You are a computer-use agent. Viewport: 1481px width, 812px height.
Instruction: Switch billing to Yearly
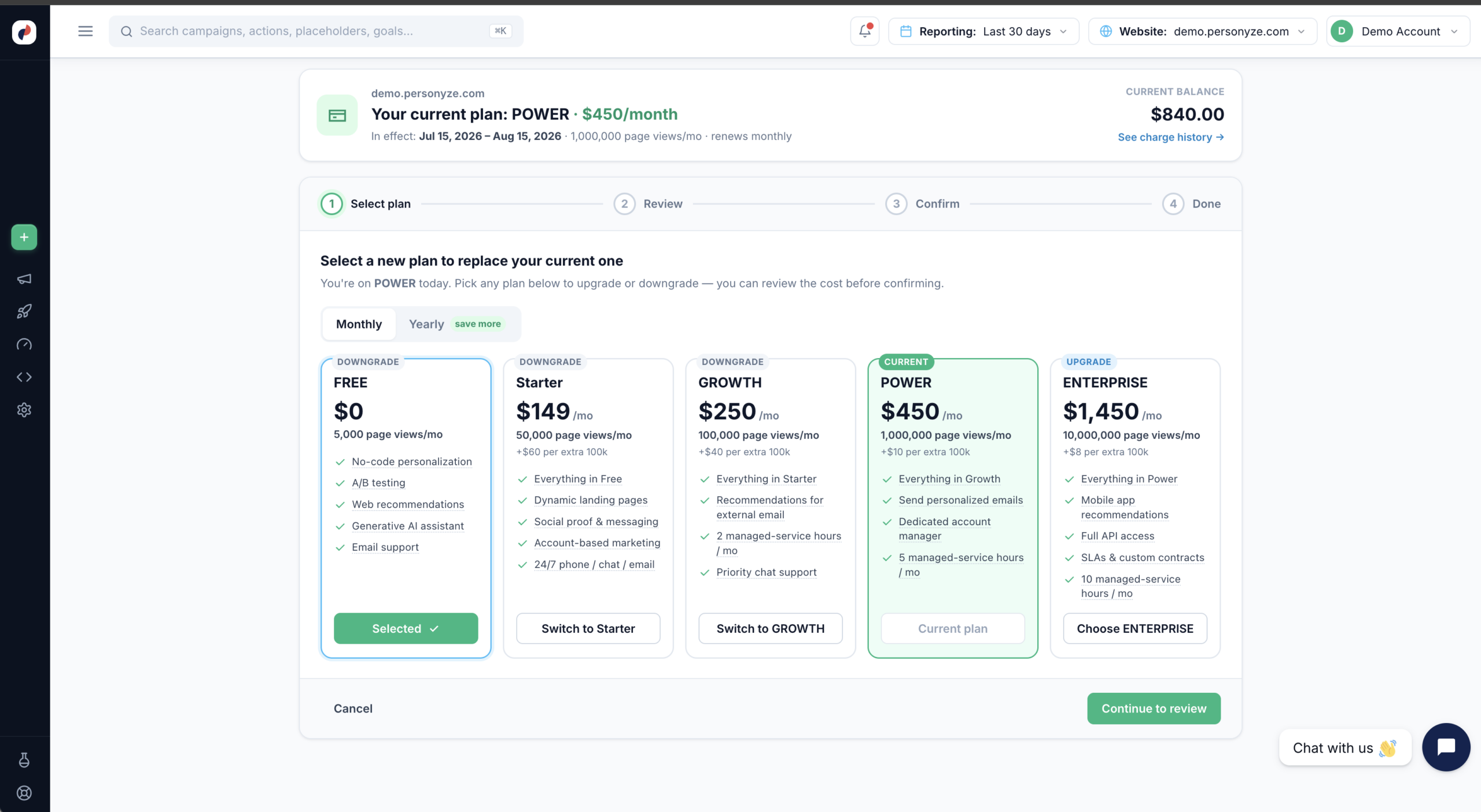click(455, 324)
